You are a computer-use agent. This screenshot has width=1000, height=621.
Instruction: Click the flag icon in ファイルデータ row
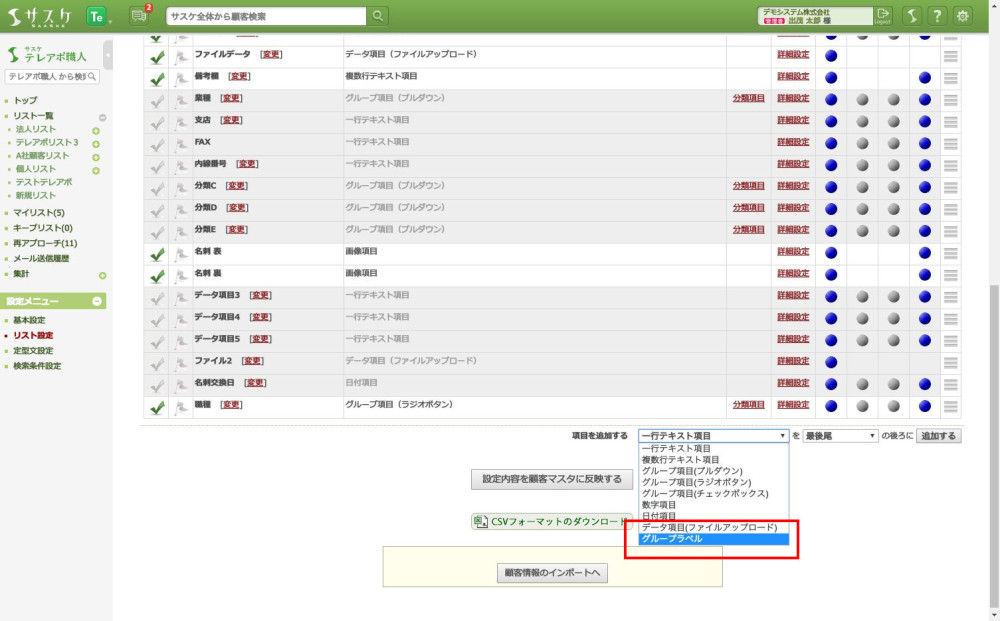[182, 55]
